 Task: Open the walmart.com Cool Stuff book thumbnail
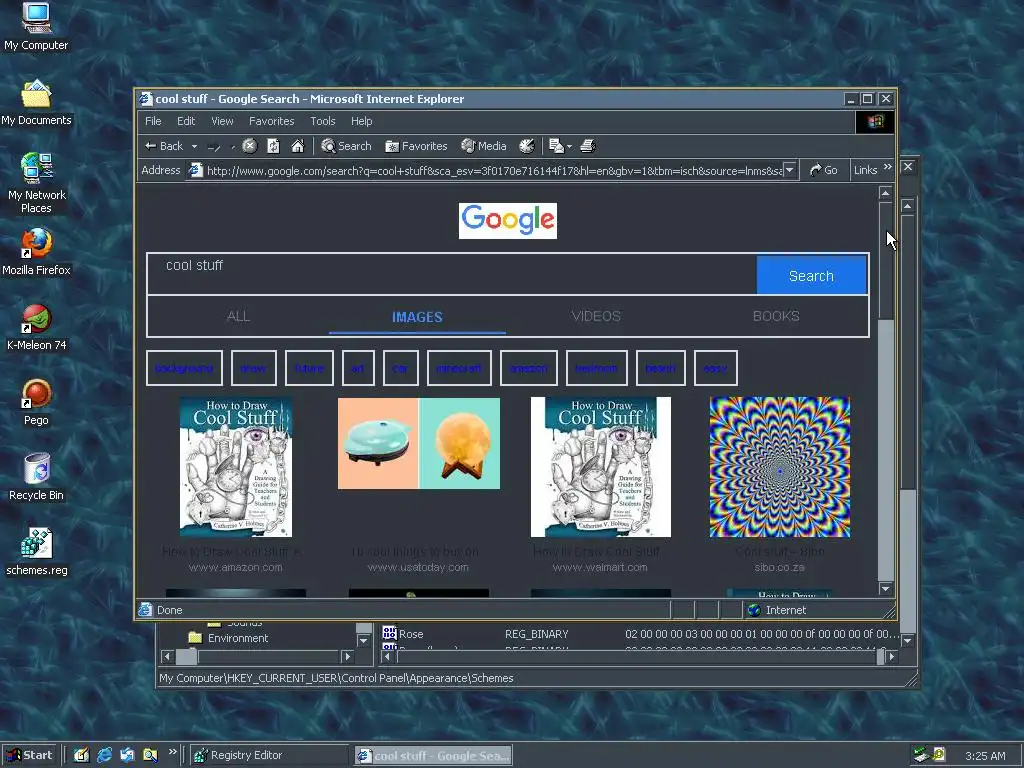tap(600, 467)
